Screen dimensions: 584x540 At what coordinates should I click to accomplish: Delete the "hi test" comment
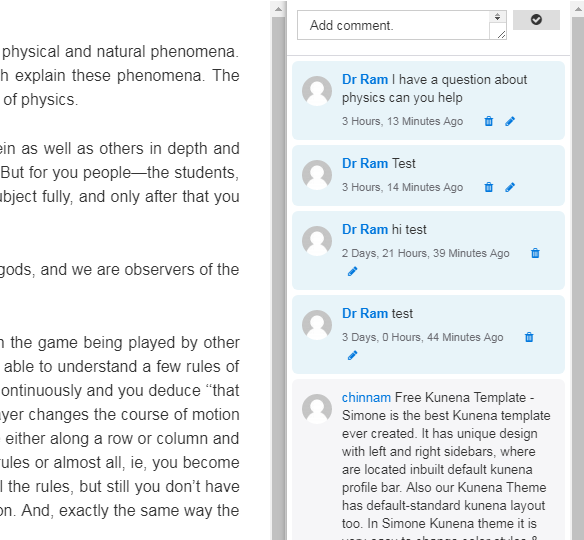click(535, 253)
